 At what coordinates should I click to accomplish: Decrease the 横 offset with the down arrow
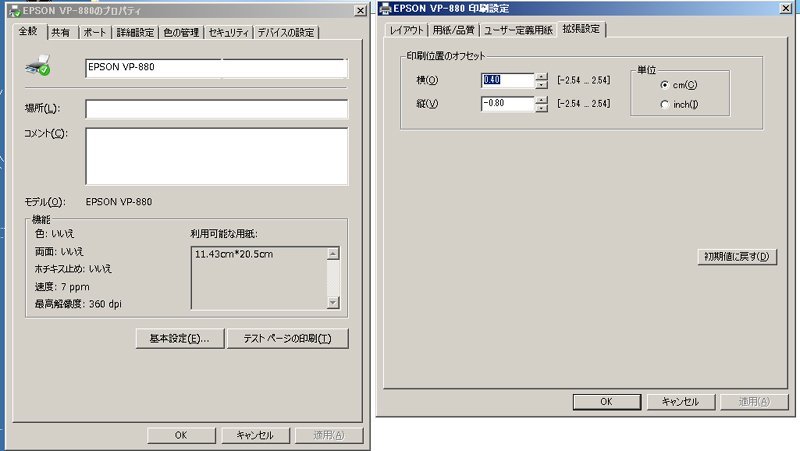[542, 84]
